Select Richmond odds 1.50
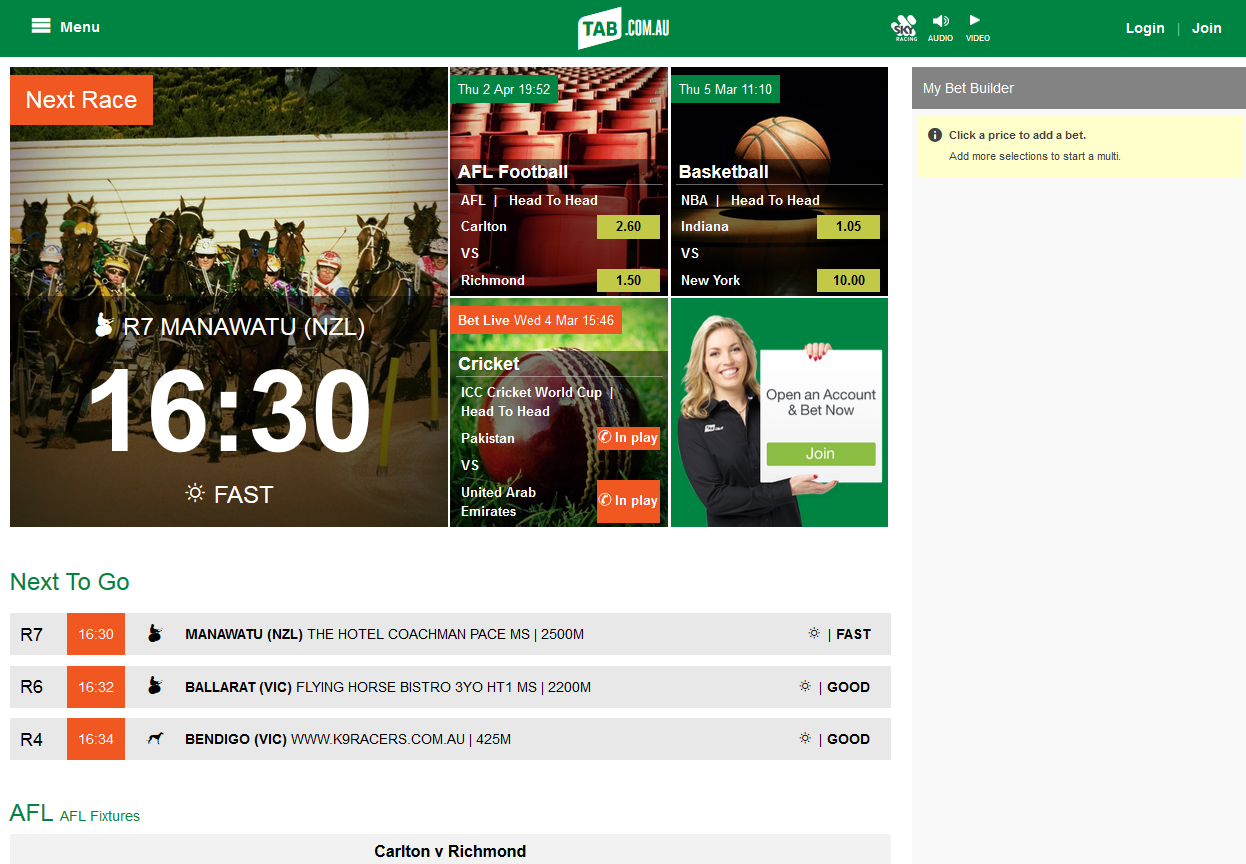The height and width of the screenshot is (864, 1246). coord(628,281)
